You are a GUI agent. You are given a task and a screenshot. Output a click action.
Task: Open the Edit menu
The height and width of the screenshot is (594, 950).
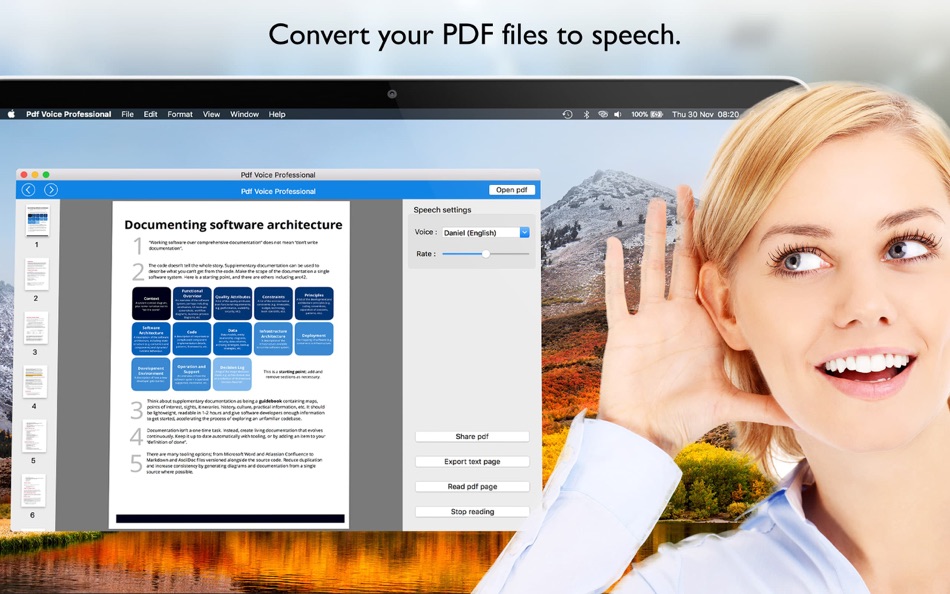(x=150, y=114)
